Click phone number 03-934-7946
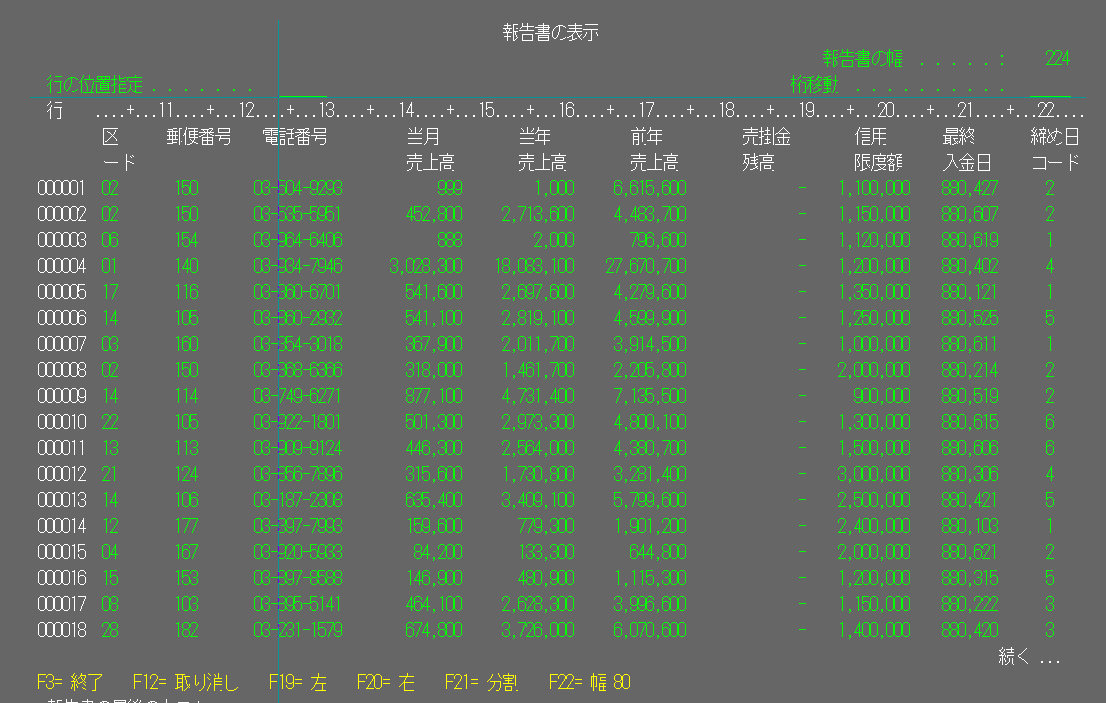The height and width of the screenshot is (703, 1106). 298,267
